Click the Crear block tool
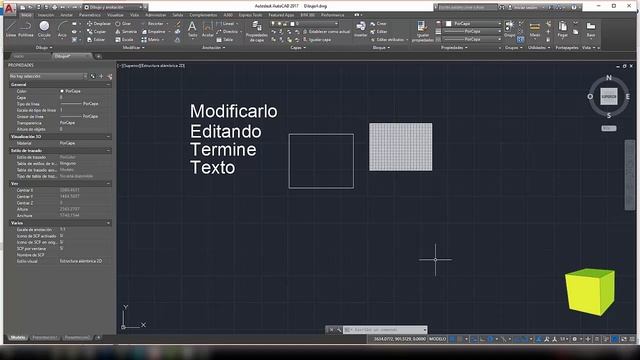 pos(378,24)
